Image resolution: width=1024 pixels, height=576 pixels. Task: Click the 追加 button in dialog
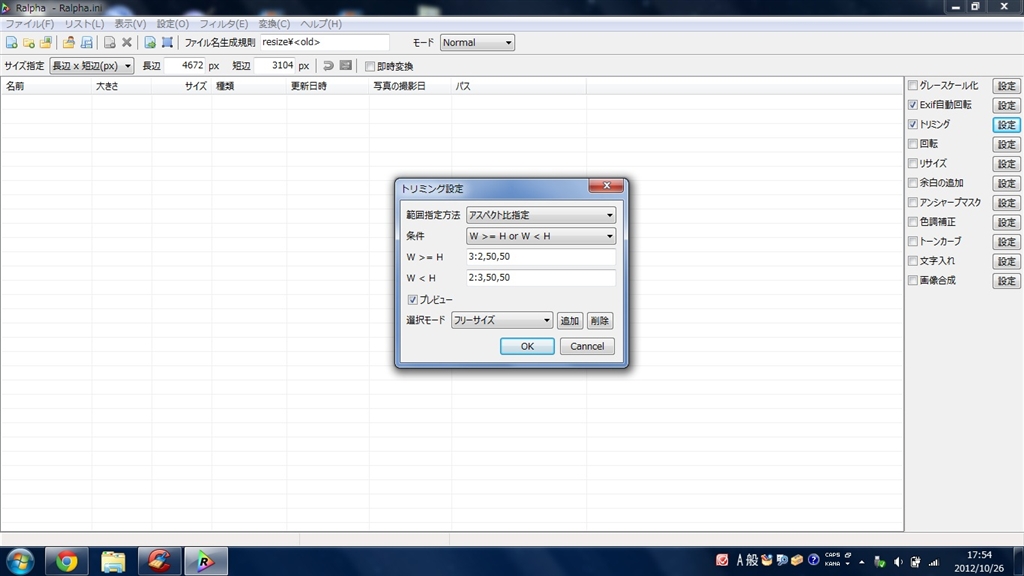(569, 321)
